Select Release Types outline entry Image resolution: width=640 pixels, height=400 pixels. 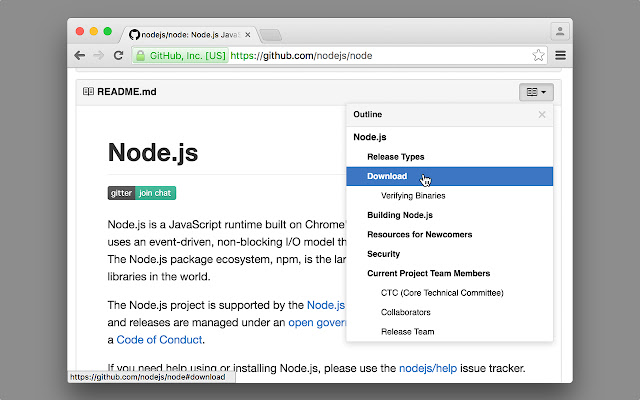tap(395, 157)
